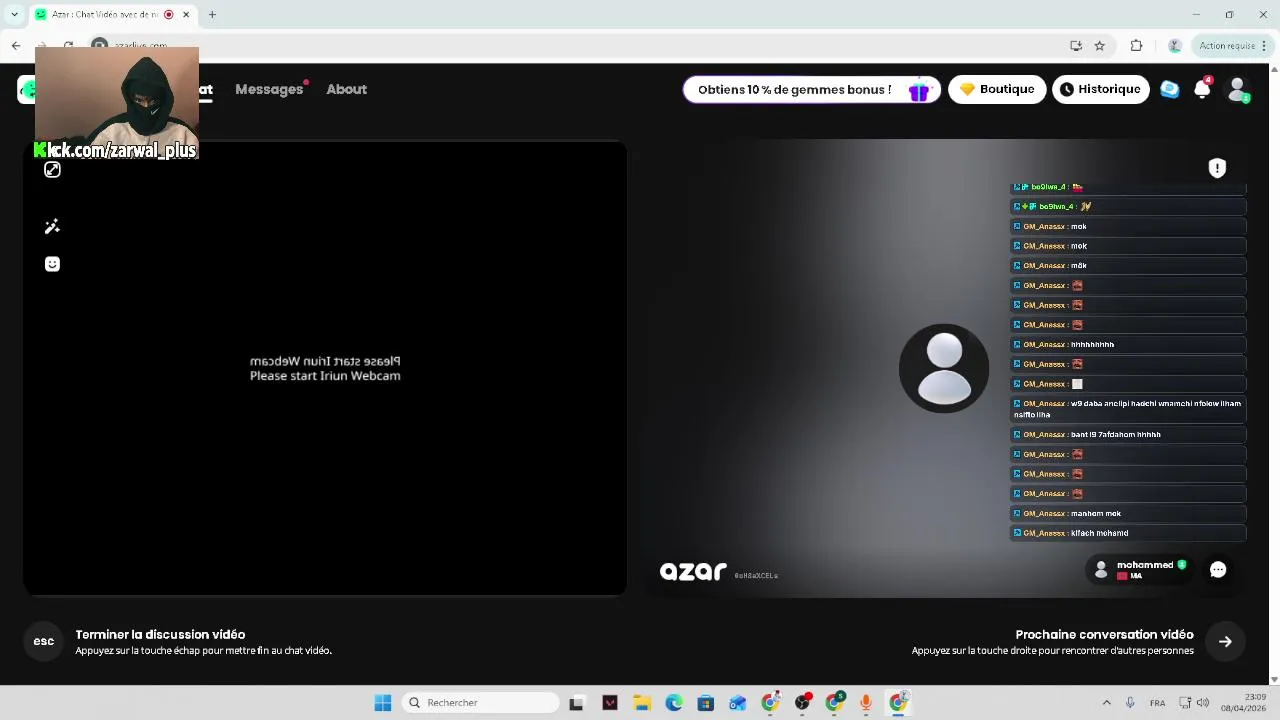Screen dimensions: 1280x720
Task: Bookmark this page with the star
Action: coord(1099,45)
